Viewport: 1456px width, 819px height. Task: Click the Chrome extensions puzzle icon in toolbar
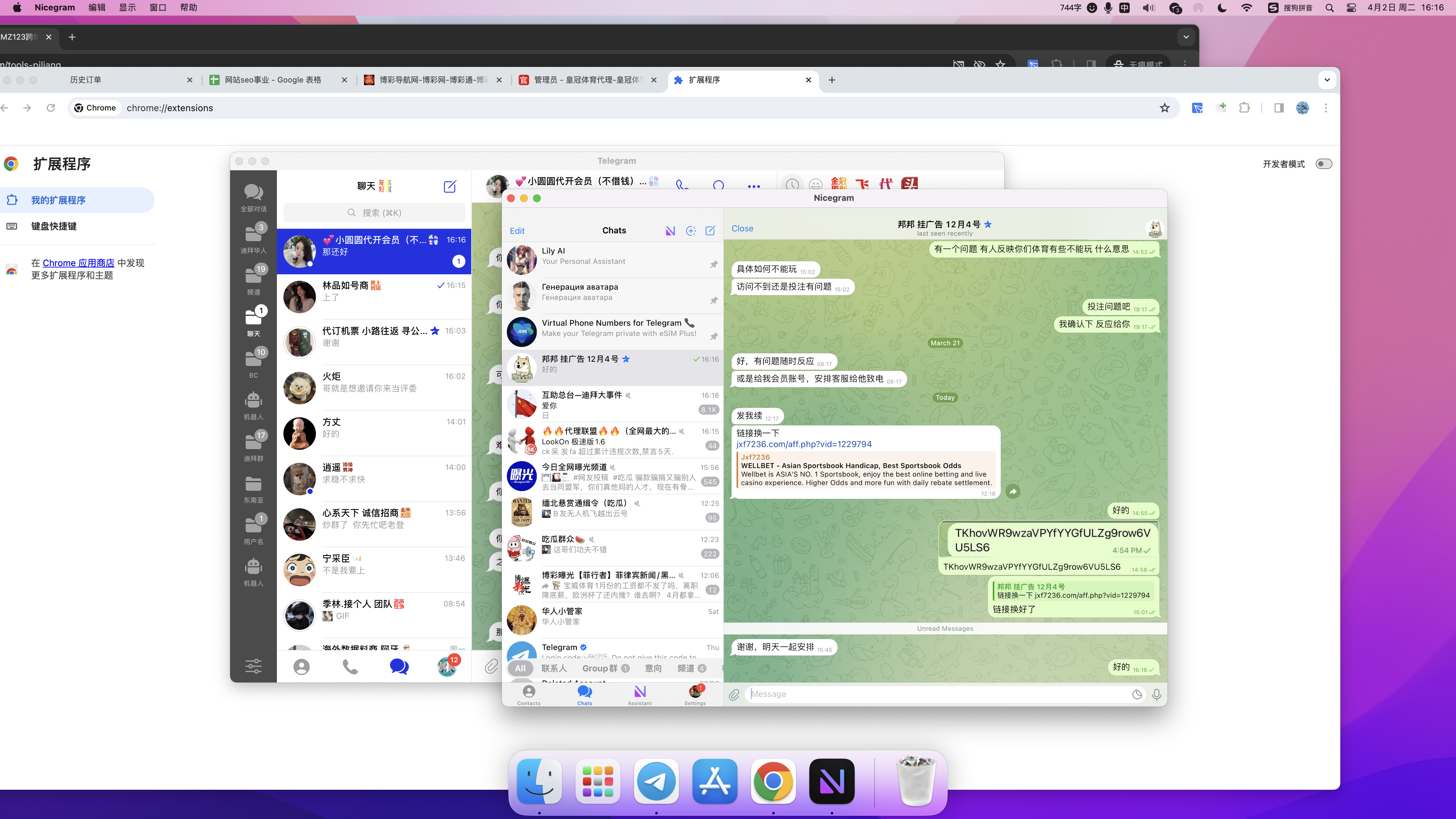[1244, 108]
